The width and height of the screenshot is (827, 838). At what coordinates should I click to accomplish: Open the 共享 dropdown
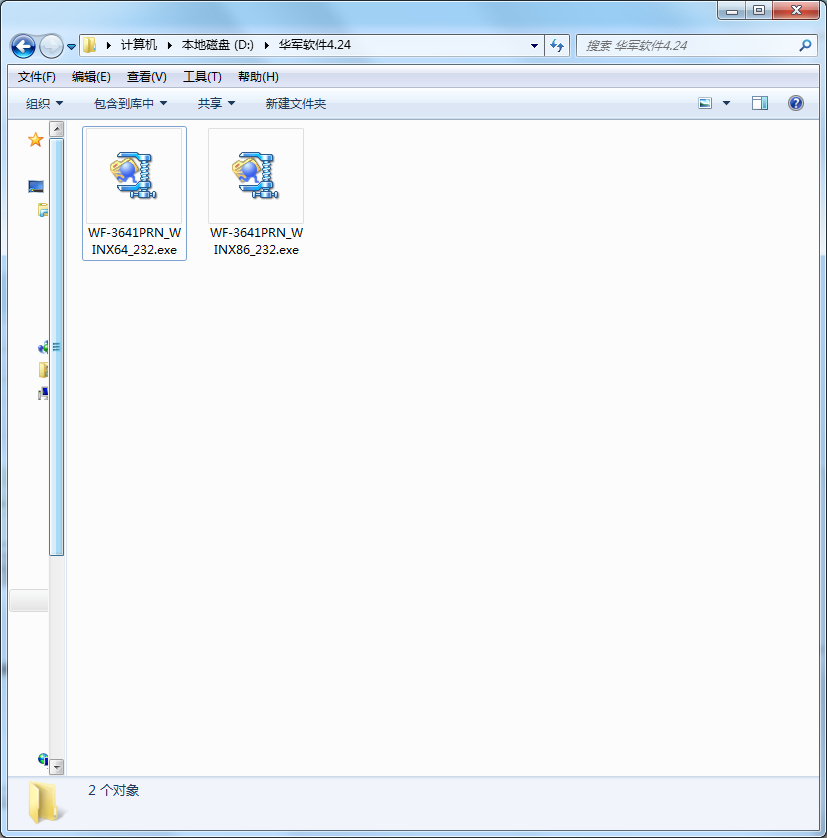tap(216, 103)
